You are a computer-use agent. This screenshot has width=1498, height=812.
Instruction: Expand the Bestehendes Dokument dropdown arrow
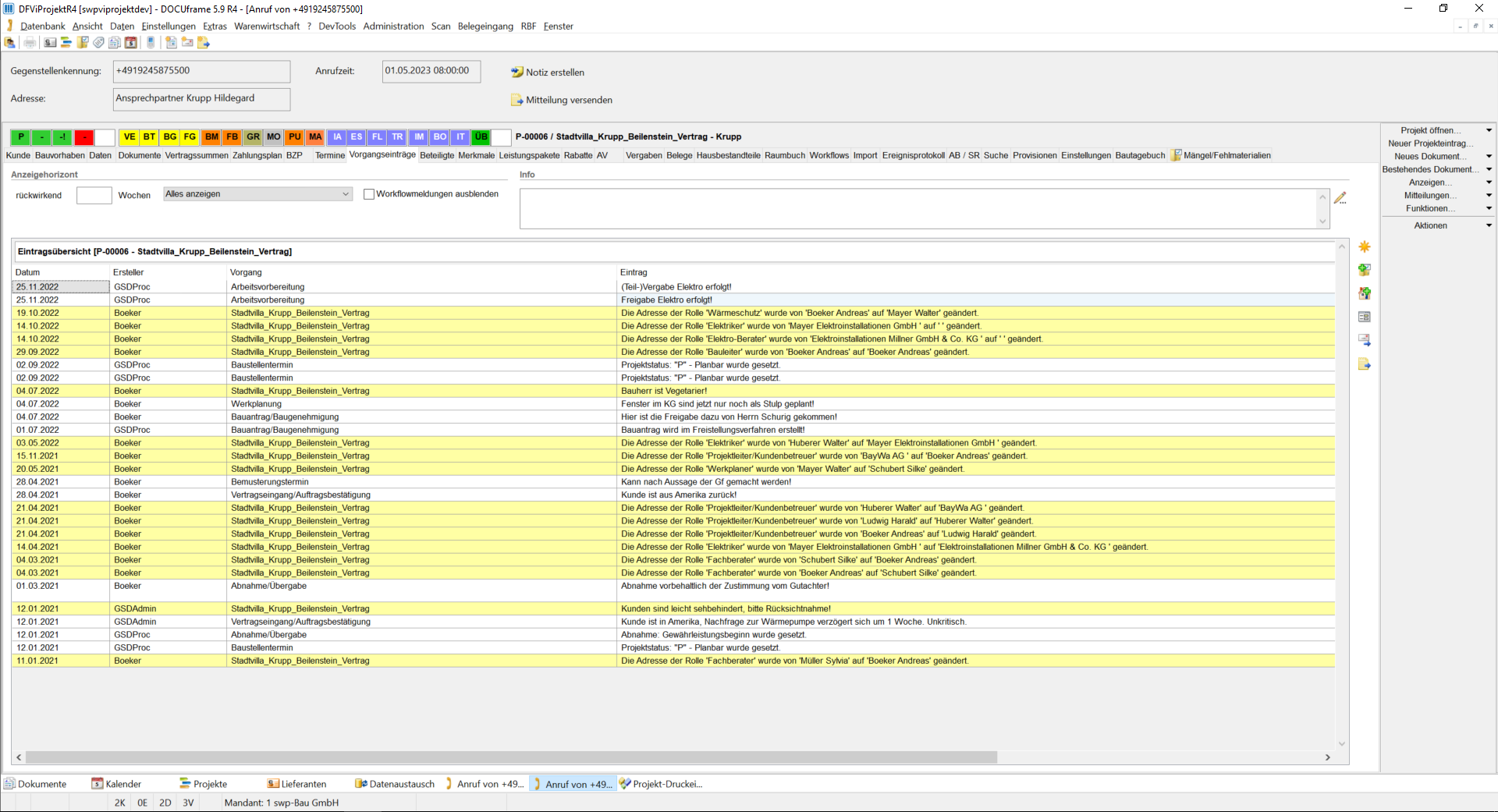(1489, 169)
